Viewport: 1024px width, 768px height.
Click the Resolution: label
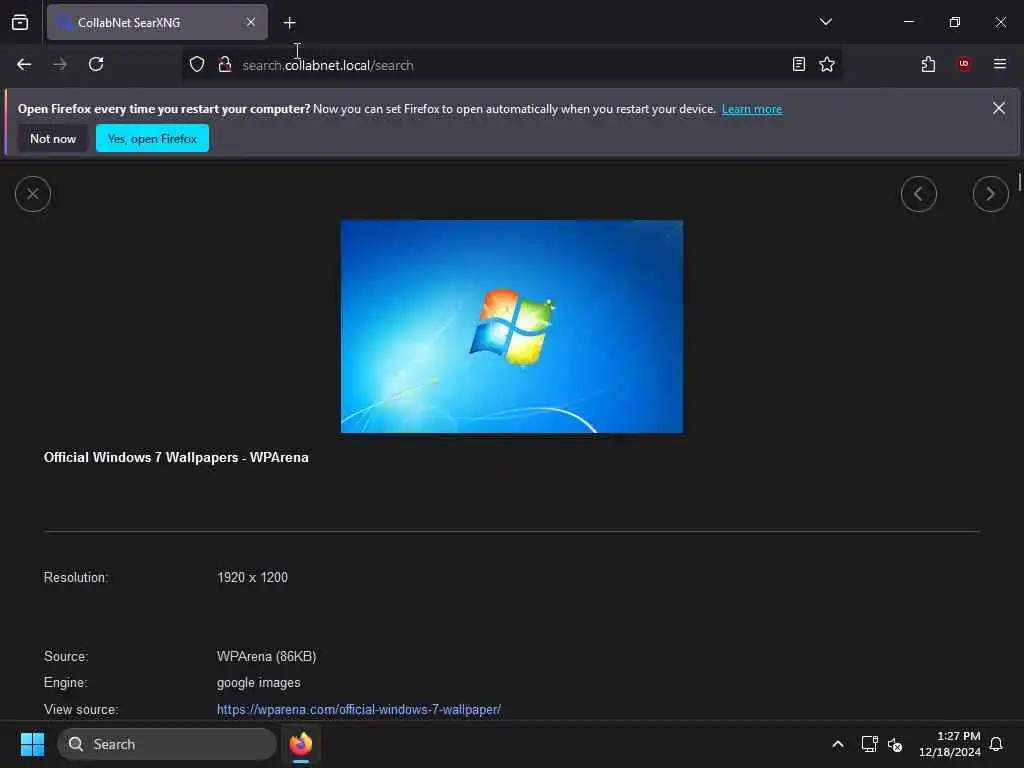[x=76, y=577]
